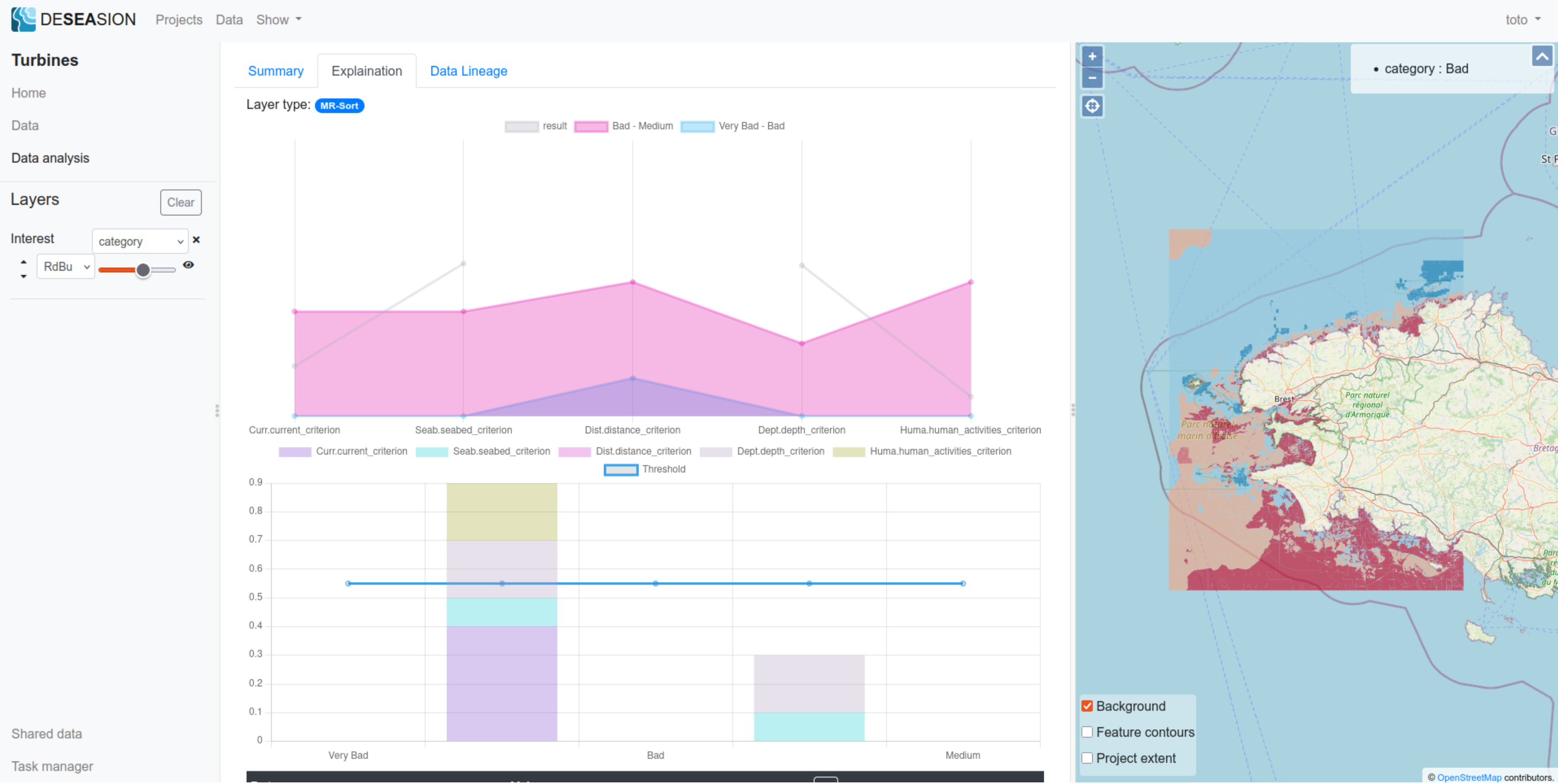Open the category attribute dropdown
Screen dimensions: 1558x784
140,241
